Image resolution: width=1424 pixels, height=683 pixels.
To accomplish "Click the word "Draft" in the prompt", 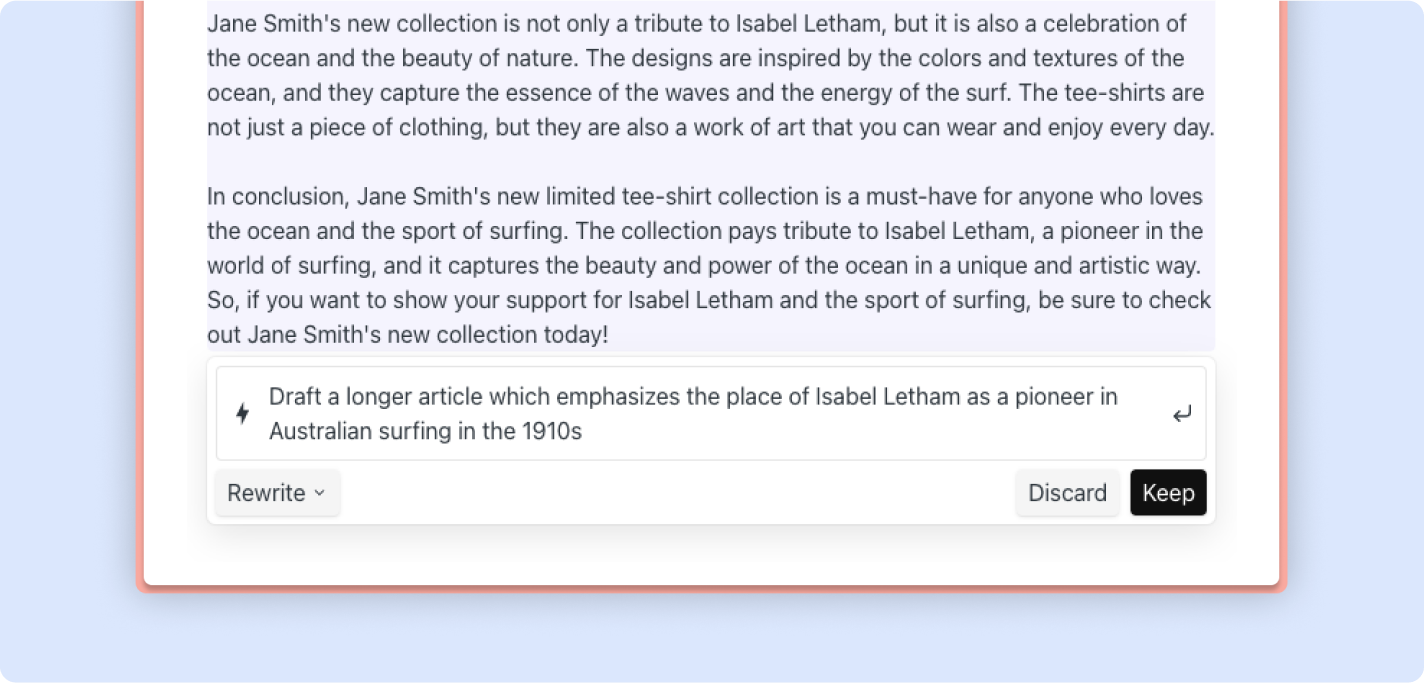I will pyautogui.click(x=295, y=397).
